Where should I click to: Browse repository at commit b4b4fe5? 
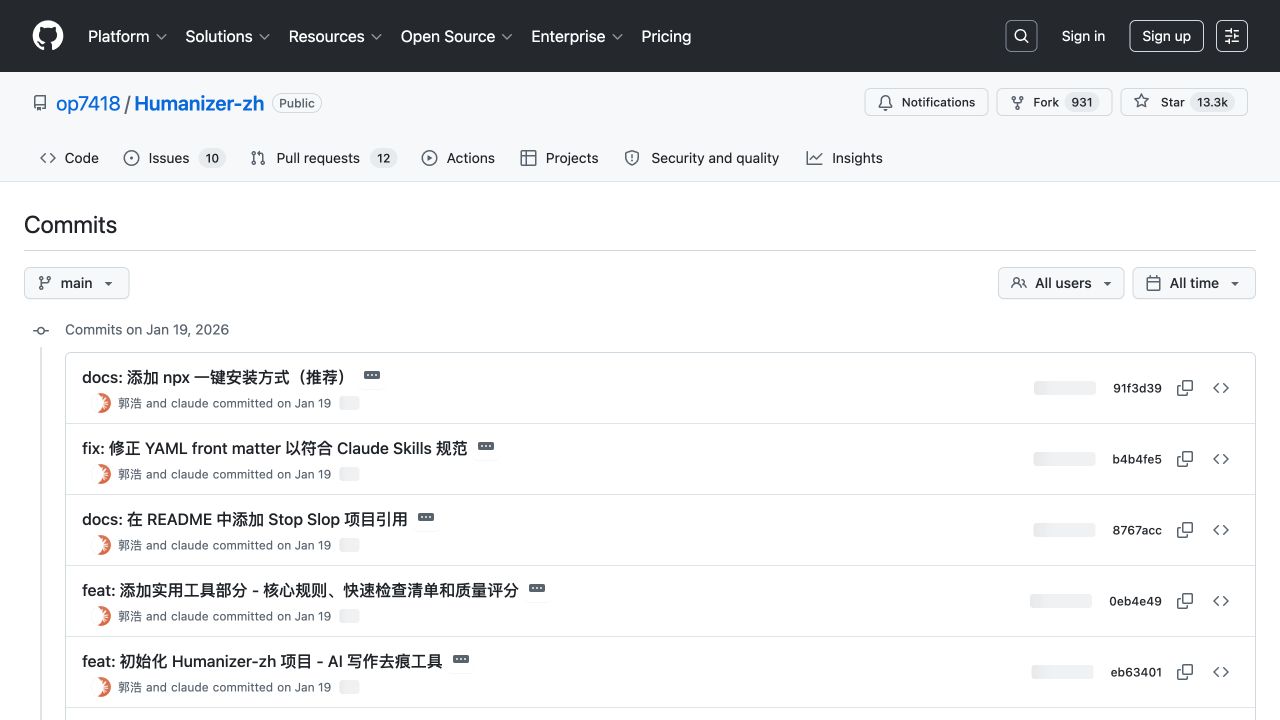pos(1221,459)
